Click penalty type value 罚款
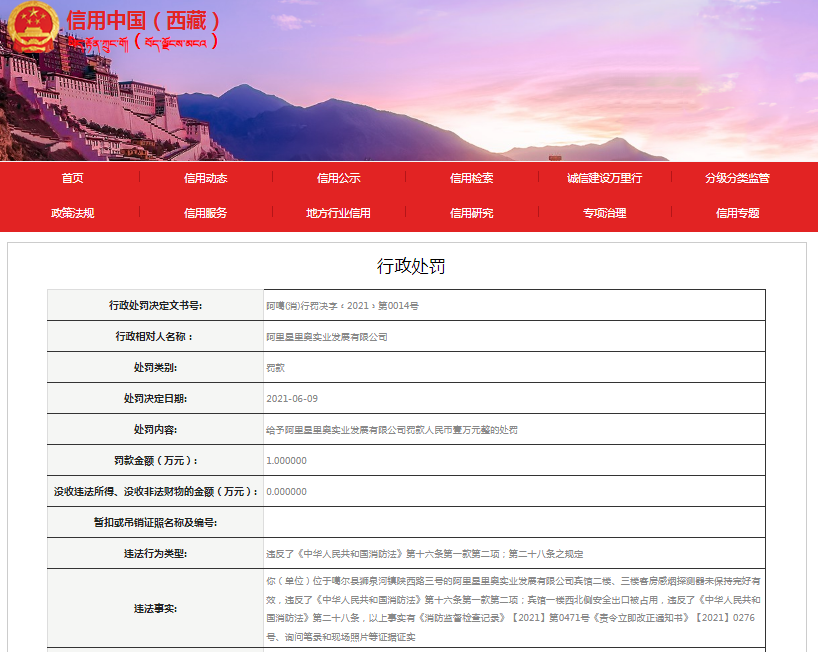This screenshot has width=818, height=652. click(275, 368)
